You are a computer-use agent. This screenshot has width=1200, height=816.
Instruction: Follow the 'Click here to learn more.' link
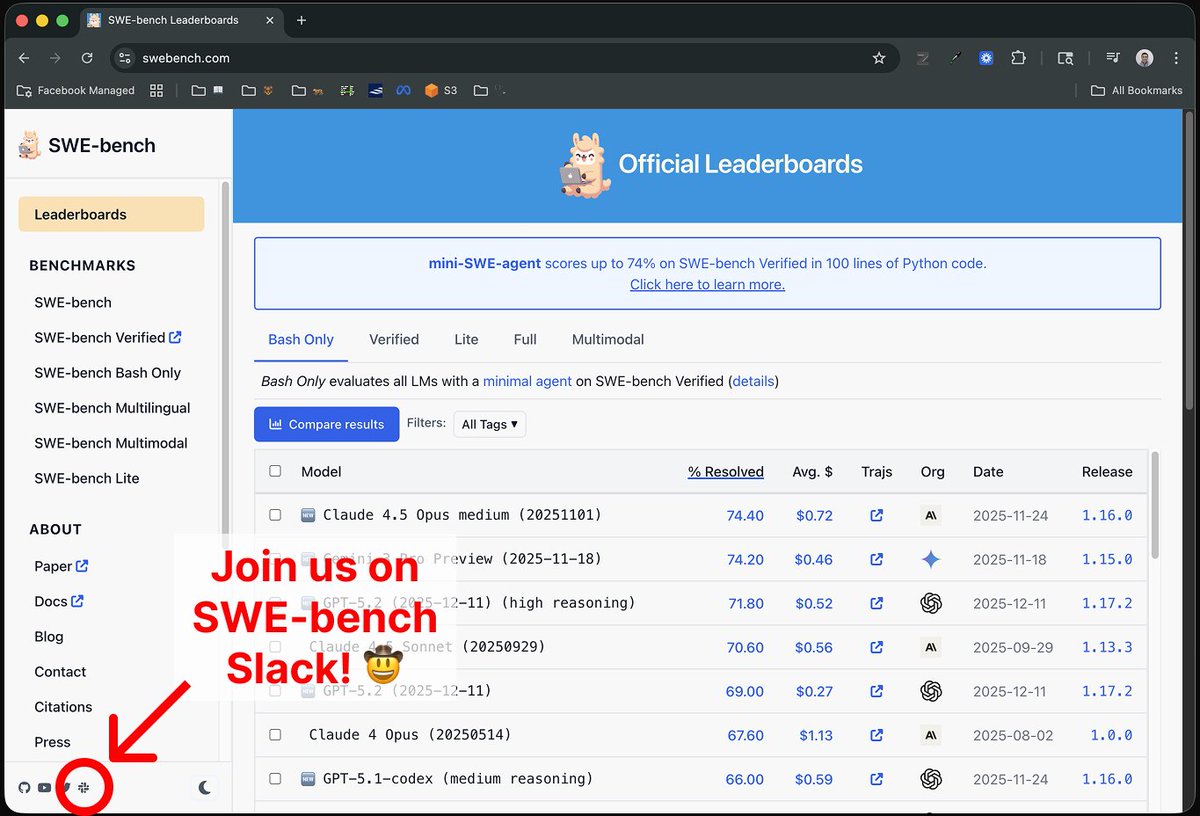707,285
